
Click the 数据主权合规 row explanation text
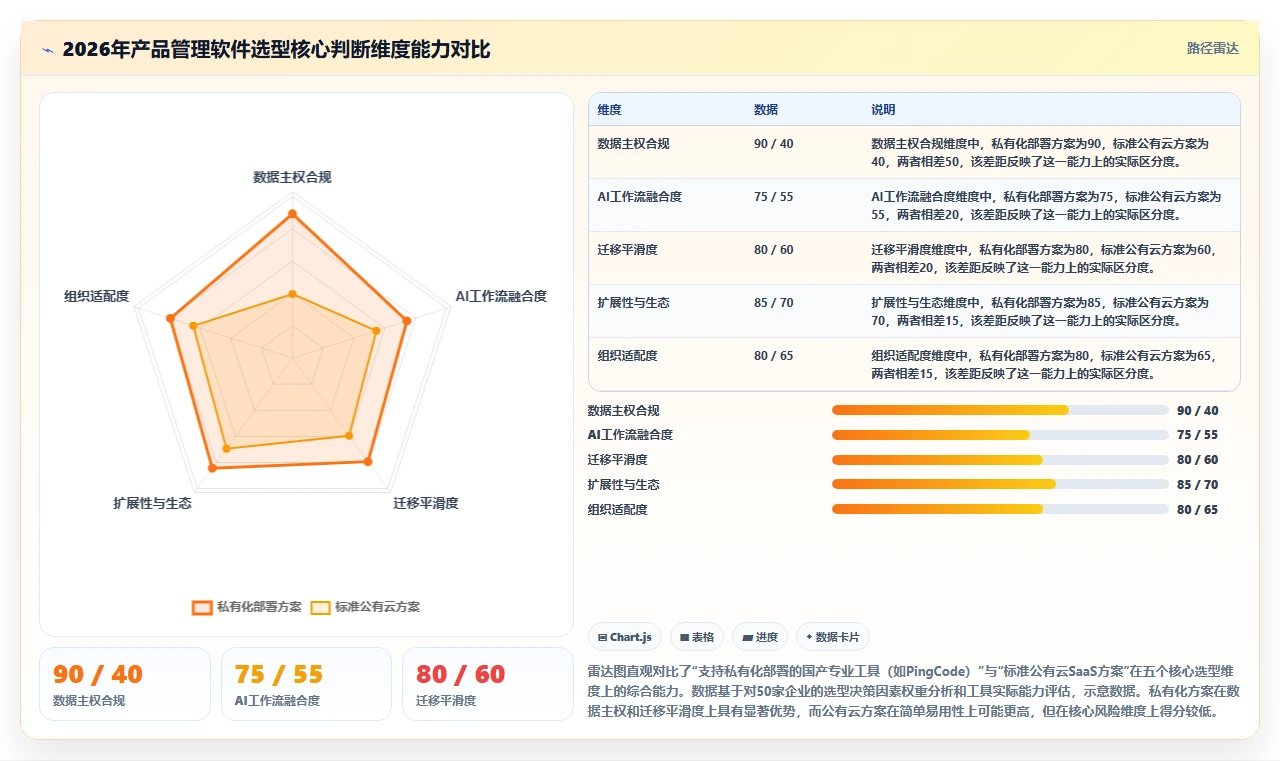pyautogui.click(x=1040, y=152)
